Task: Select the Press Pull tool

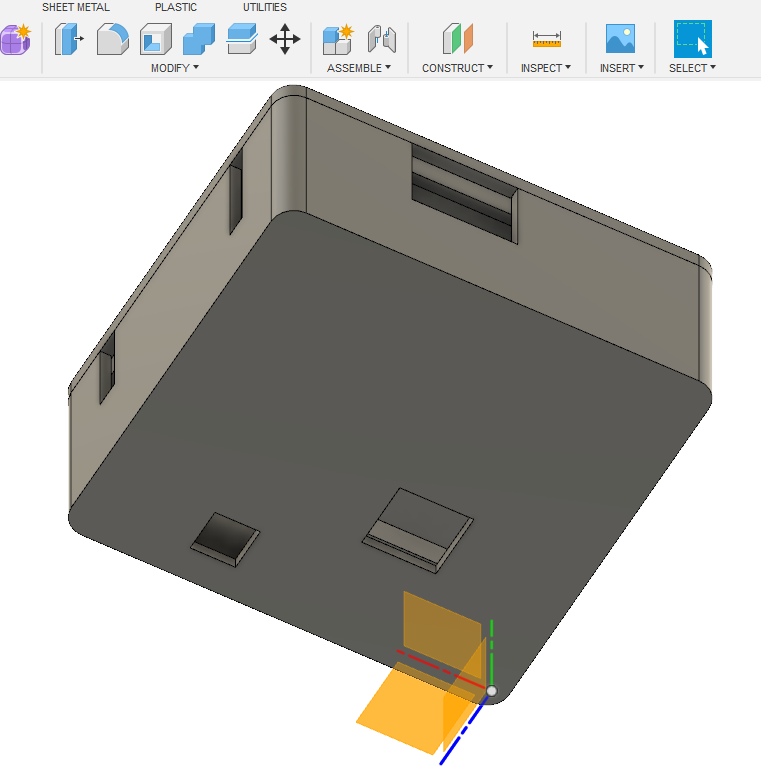Action: click(69, 39)
